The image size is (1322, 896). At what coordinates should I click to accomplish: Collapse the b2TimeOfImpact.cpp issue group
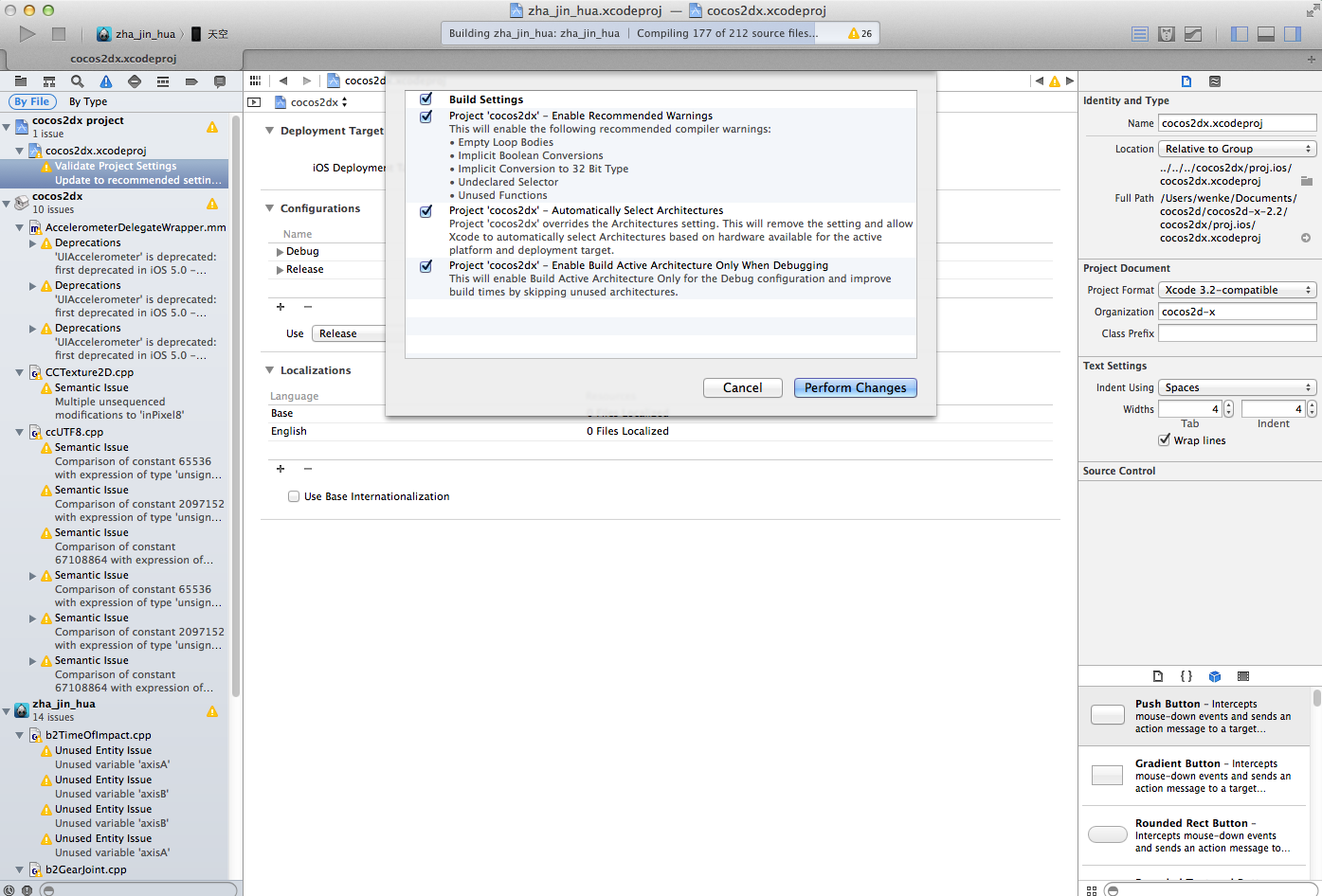20,735
